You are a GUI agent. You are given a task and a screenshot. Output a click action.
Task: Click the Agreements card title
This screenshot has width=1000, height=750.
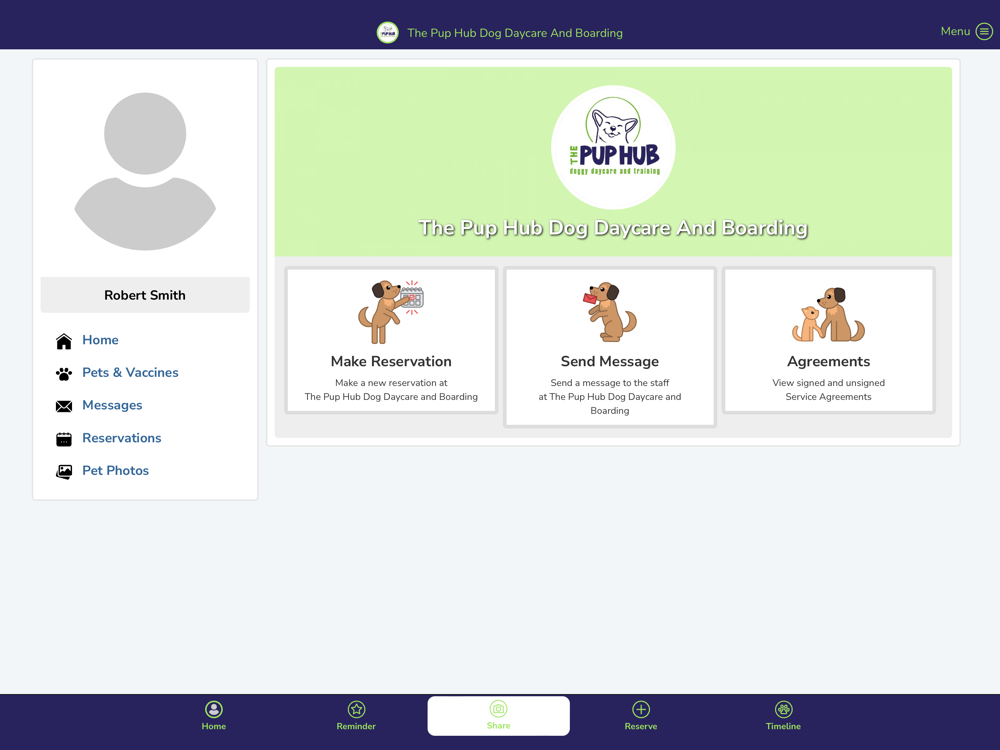828,362
